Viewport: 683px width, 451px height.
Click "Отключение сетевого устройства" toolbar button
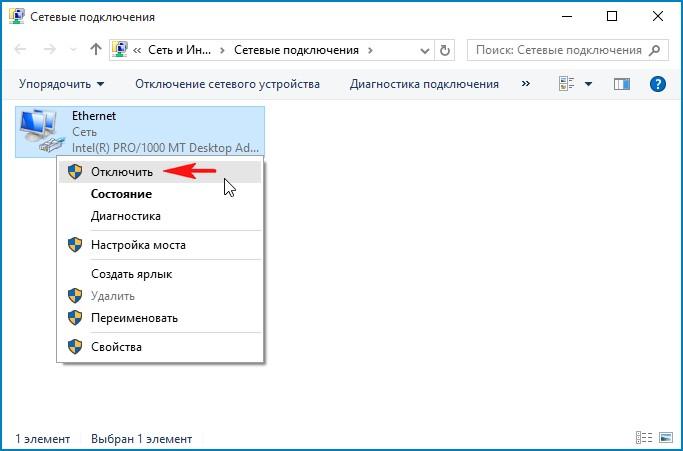(227, 84)
